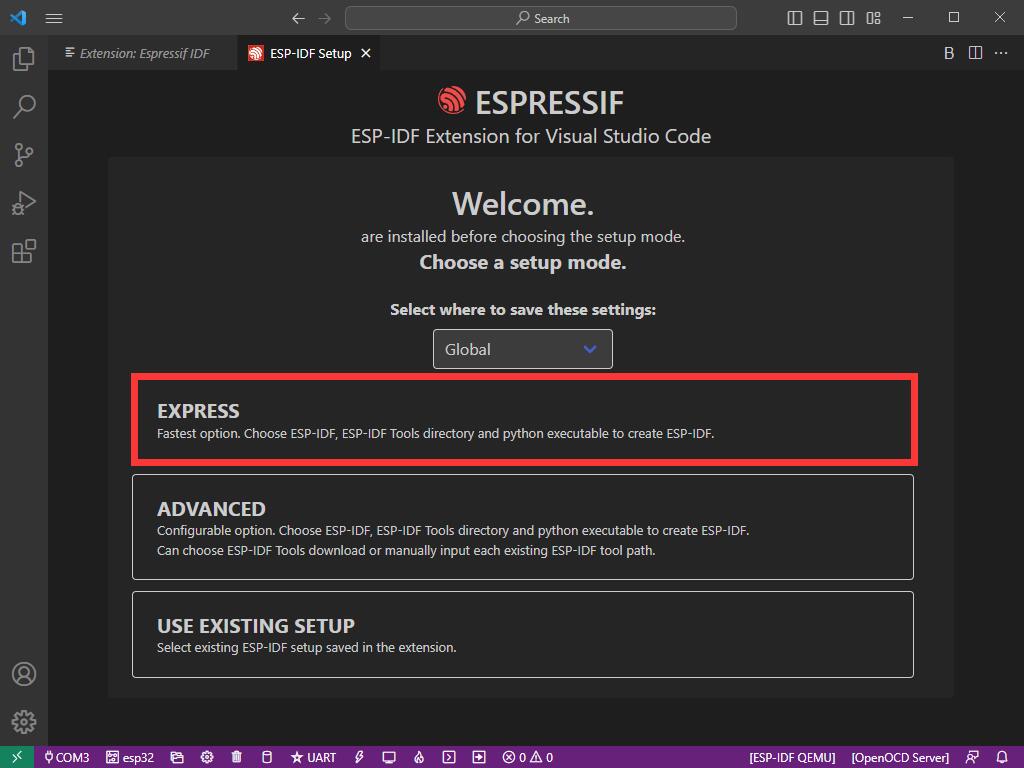This screenshot has height=768, width=1024.
Task: Open the editor more actions ellipsis menu
Action: (1000, 53)
